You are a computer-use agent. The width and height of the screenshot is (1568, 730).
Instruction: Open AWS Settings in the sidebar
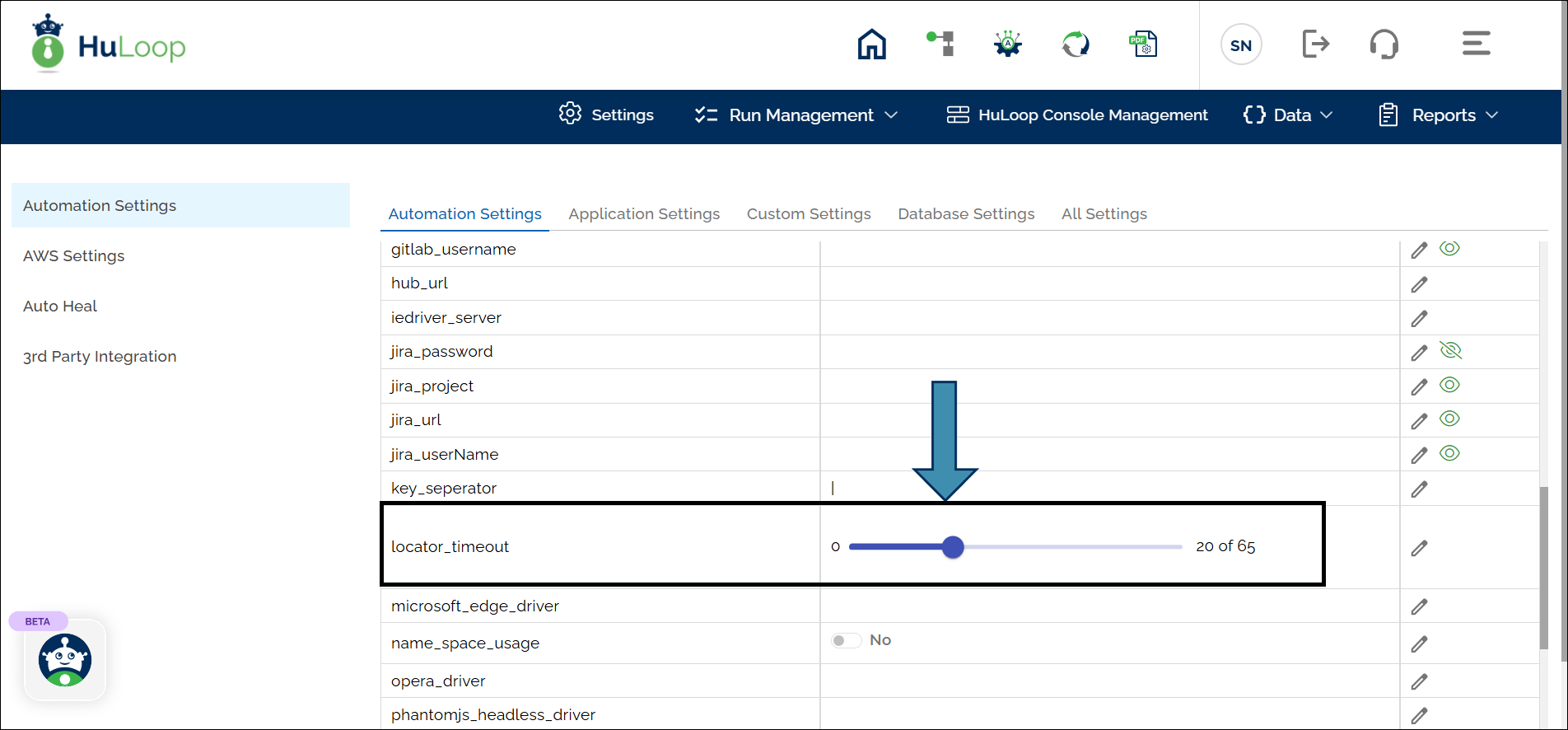click(74, 256)
